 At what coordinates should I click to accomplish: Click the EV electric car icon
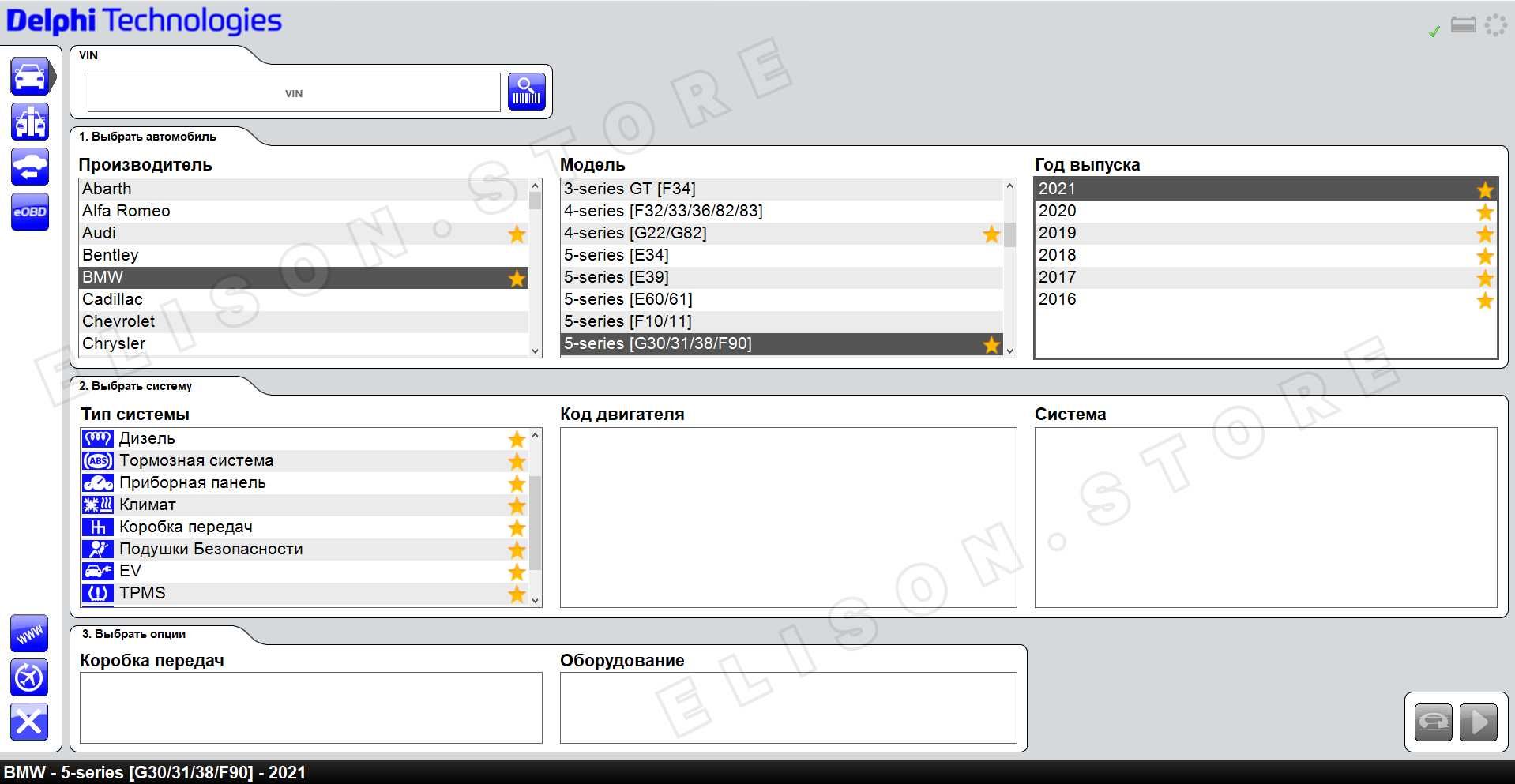(x=98, y=571)
